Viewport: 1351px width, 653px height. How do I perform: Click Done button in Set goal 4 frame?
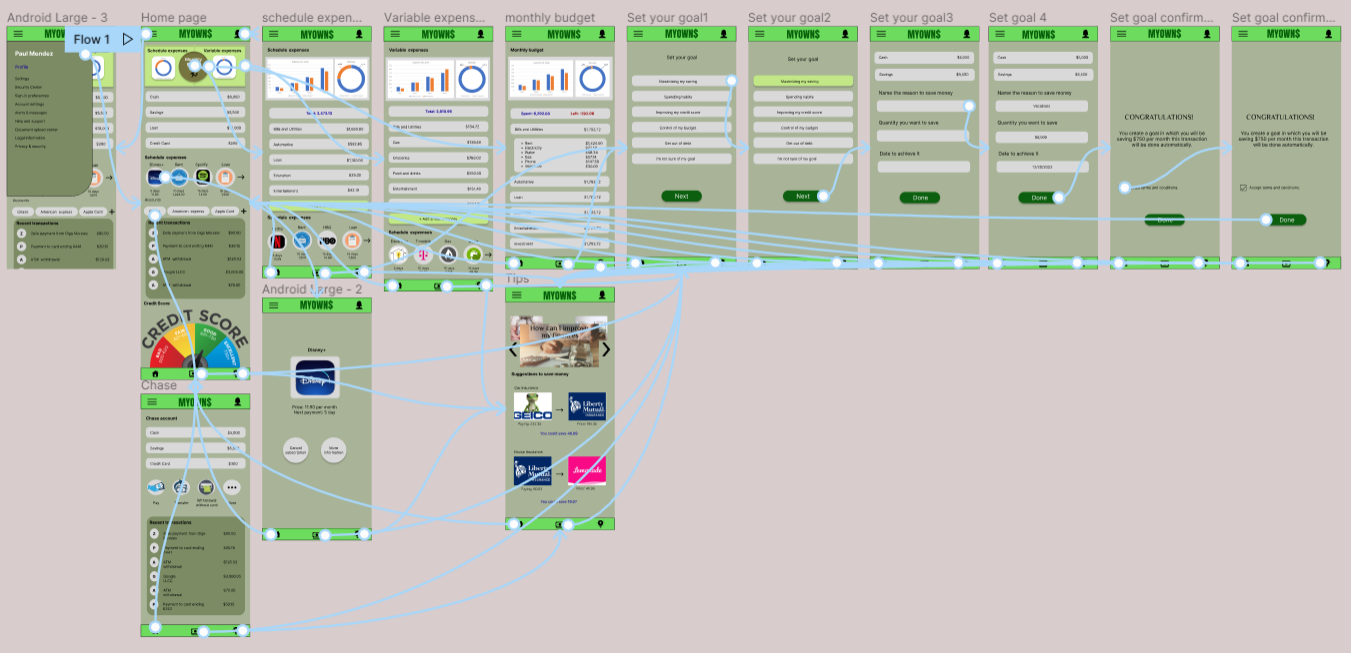[x=1039, y=198]
